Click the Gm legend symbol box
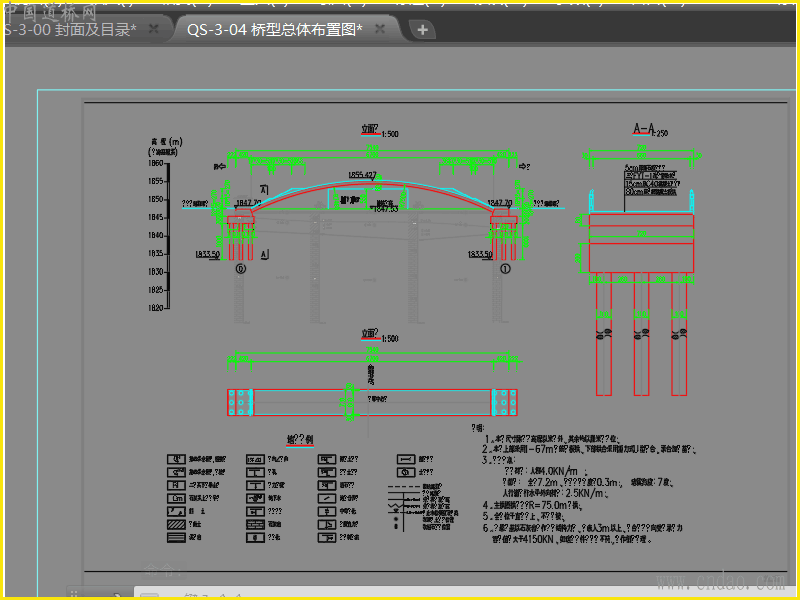The image size is (800, 600). [x=176, y=498]
